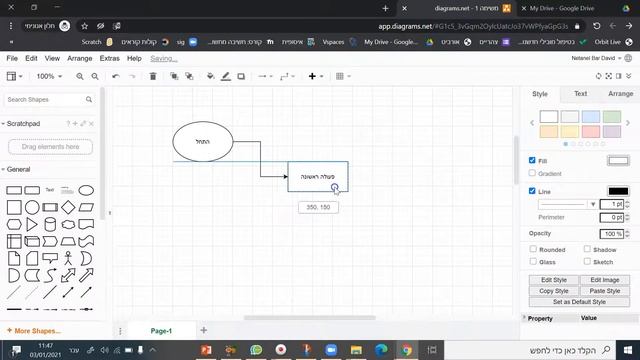Select the cloud shape in General
The image size is (640, 360).
pyautogui.click(x=68, y=224)
